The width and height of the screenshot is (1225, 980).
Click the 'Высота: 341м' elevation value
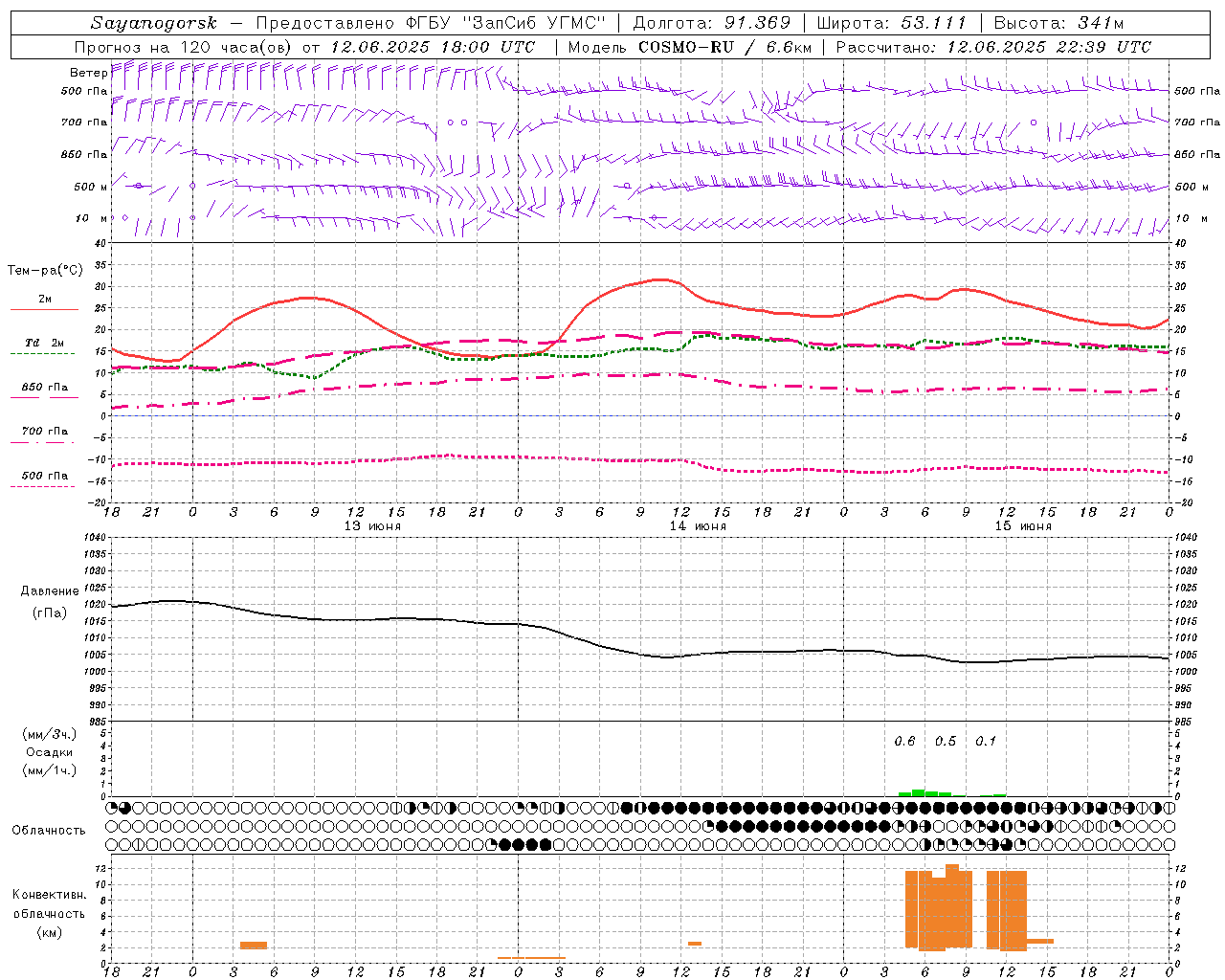[x=1058, y=23]
